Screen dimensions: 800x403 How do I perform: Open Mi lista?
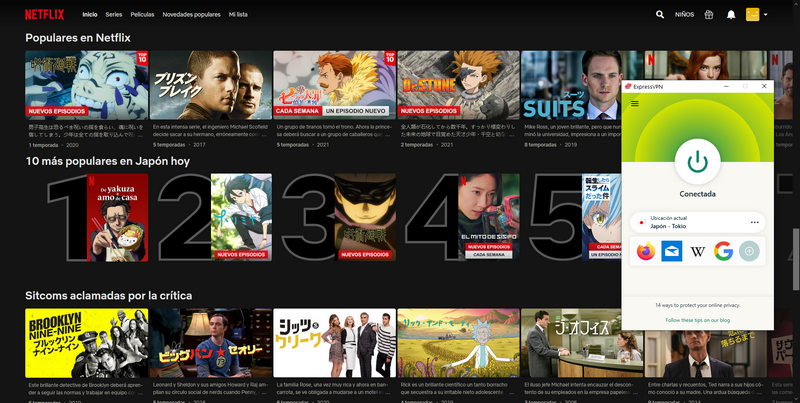(x=238, y=15)
